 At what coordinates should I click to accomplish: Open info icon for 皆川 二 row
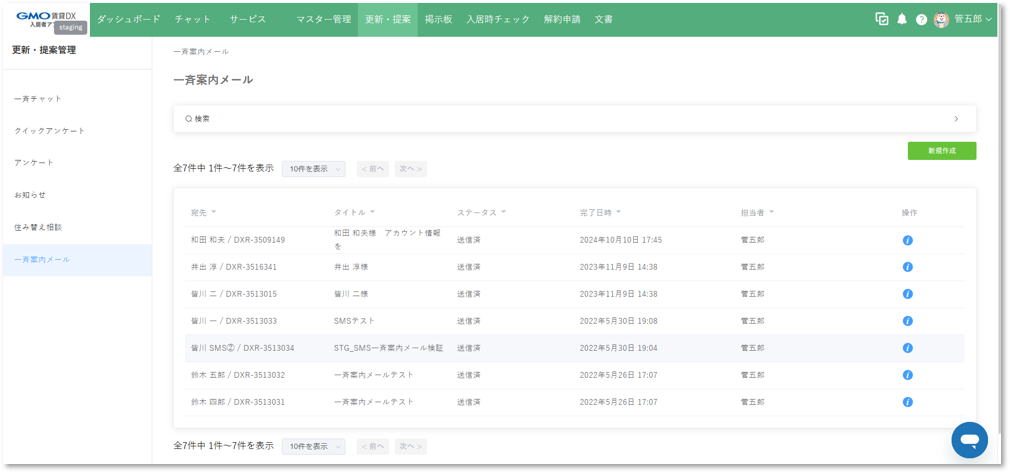pos(908,294)
